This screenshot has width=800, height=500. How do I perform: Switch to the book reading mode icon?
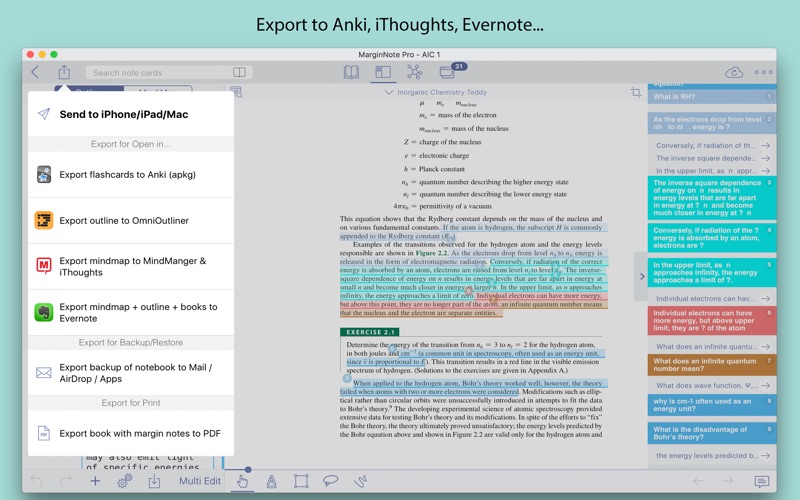click(351, 72)
